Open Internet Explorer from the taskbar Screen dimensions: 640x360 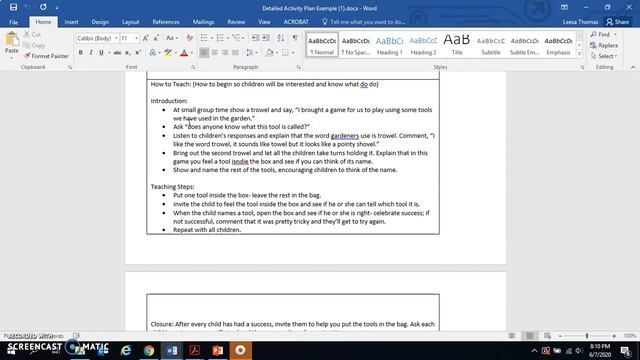(126, 350)
